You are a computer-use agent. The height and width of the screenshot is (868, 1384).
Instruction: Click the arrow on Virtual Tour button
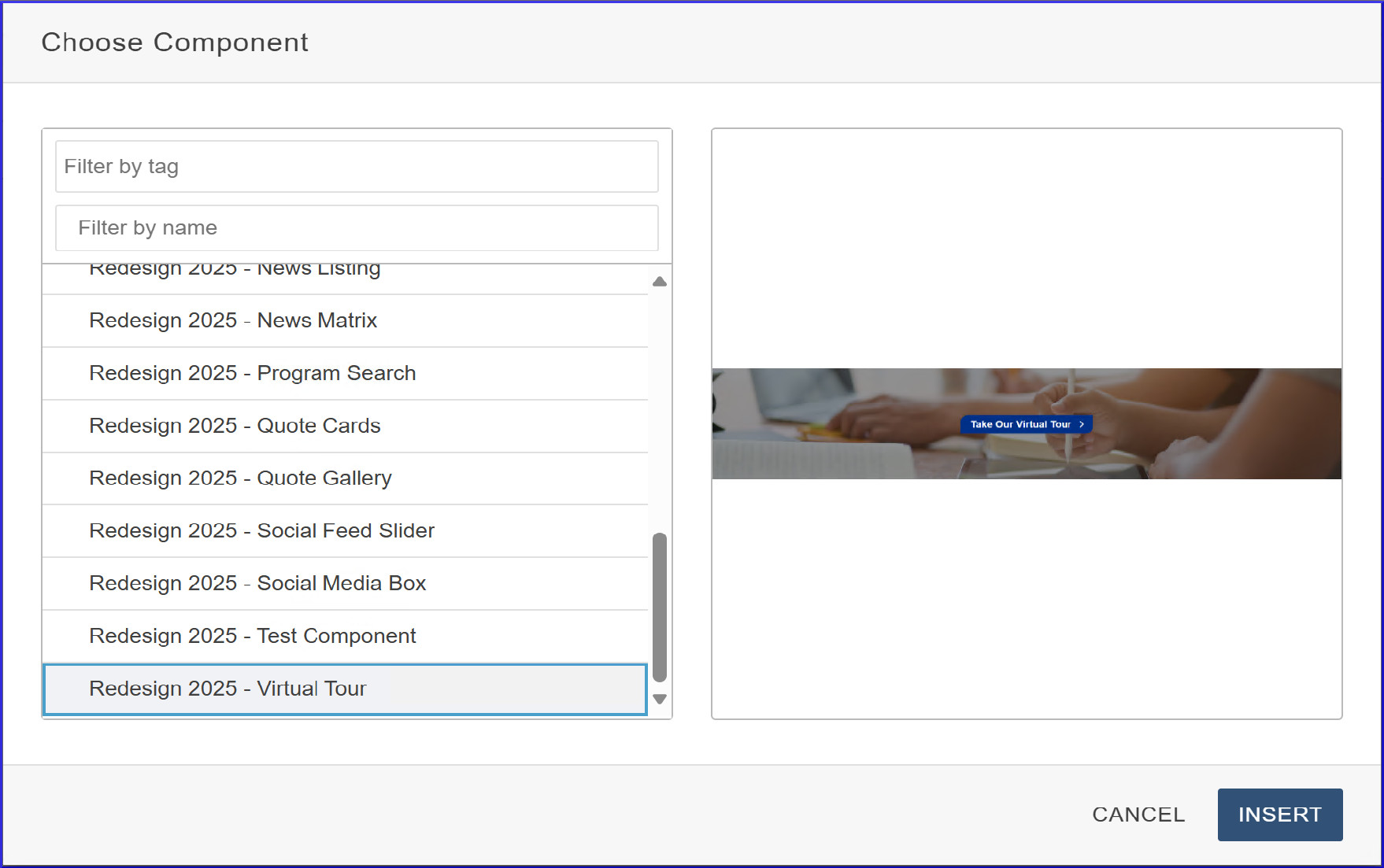[x=1082, y=424]
